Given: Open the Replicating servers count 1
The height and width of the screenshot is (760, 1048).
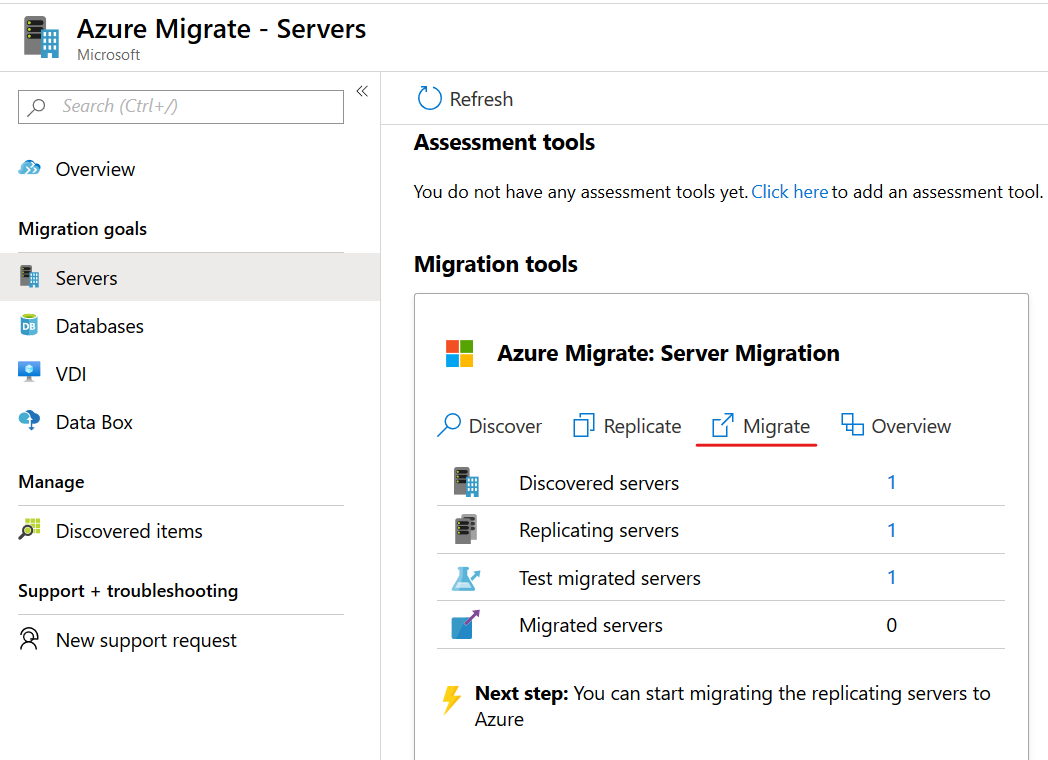Looking at the screenshot, I should tap(891, 530).
